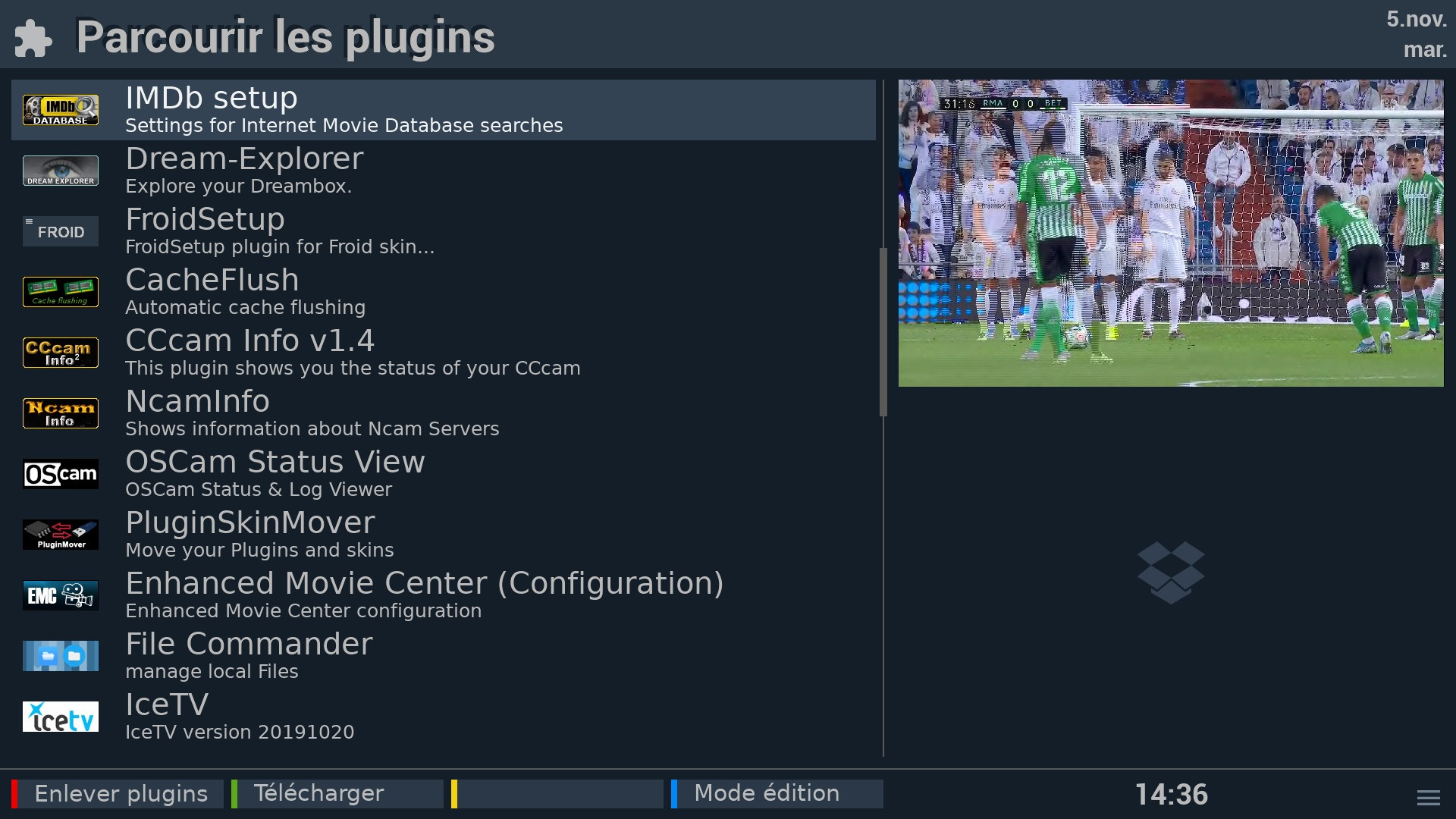The width and height of the screenshot is (1456, 819).
Task: Select the EMC movie camera icon
Action: tap(61, 595)
